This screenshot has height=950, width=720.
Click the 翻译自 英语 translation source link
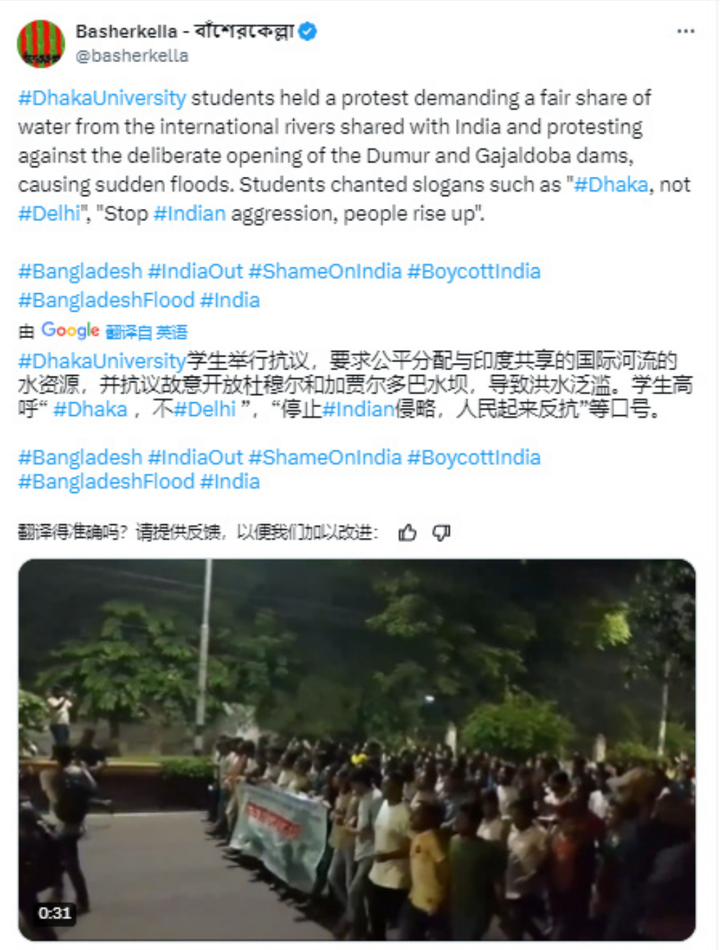click(x=146, y=332)
